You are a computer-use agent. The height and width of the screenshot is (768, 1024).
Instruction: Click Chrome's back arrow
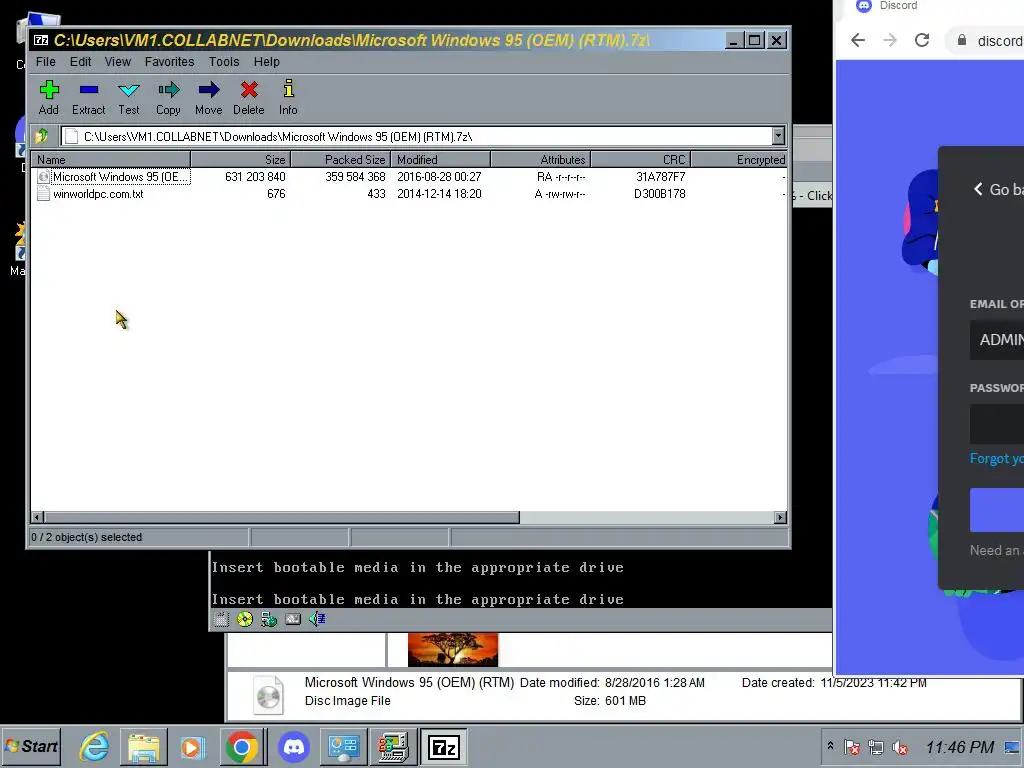(x=858, y=40)
